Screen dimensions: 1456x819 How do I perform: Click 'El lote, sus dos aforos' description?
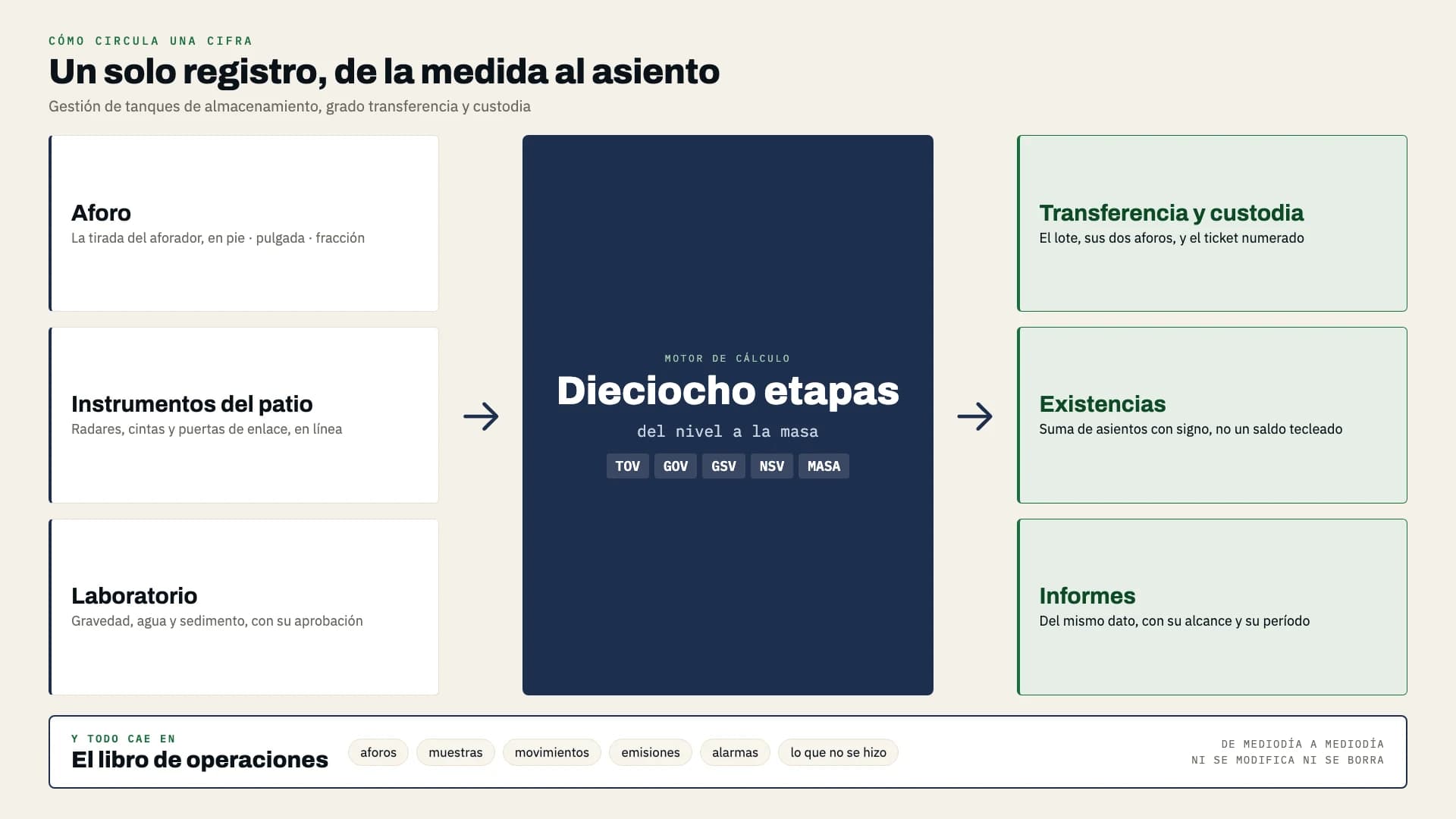[1172, 238]
